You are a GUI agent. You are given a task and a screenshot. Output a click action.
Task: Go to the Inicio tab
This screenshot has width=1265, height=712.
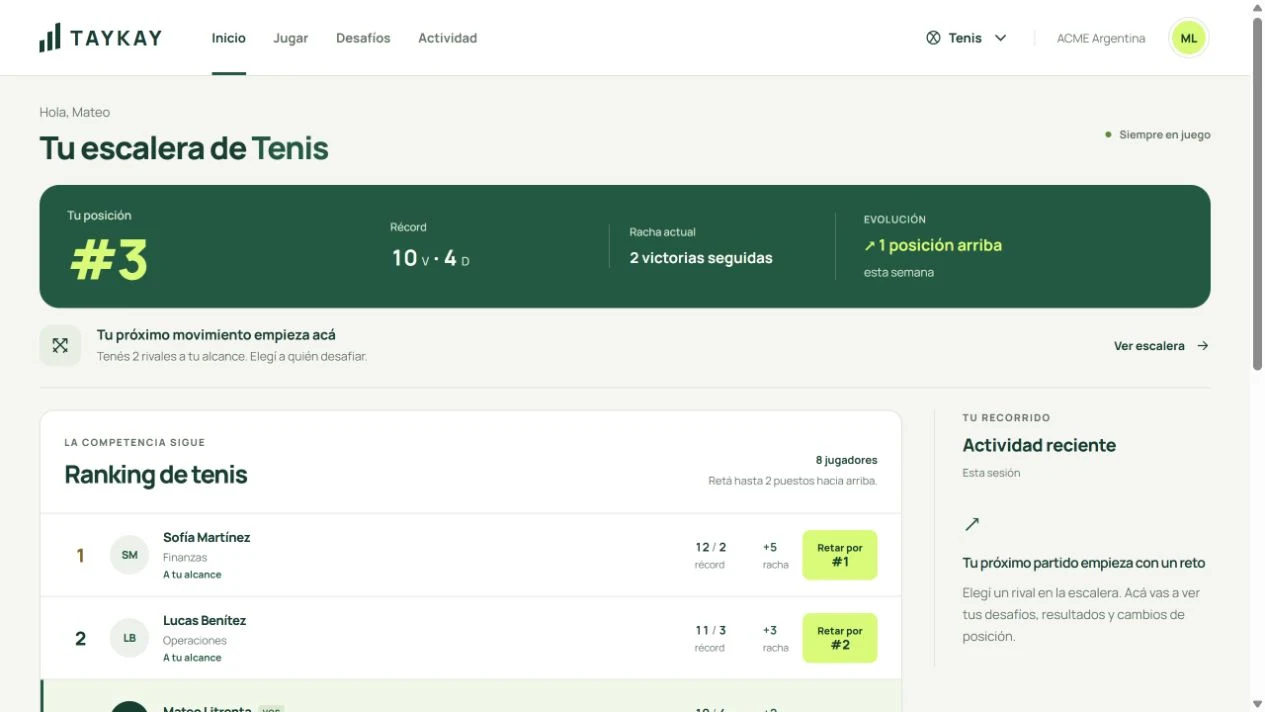229,38
